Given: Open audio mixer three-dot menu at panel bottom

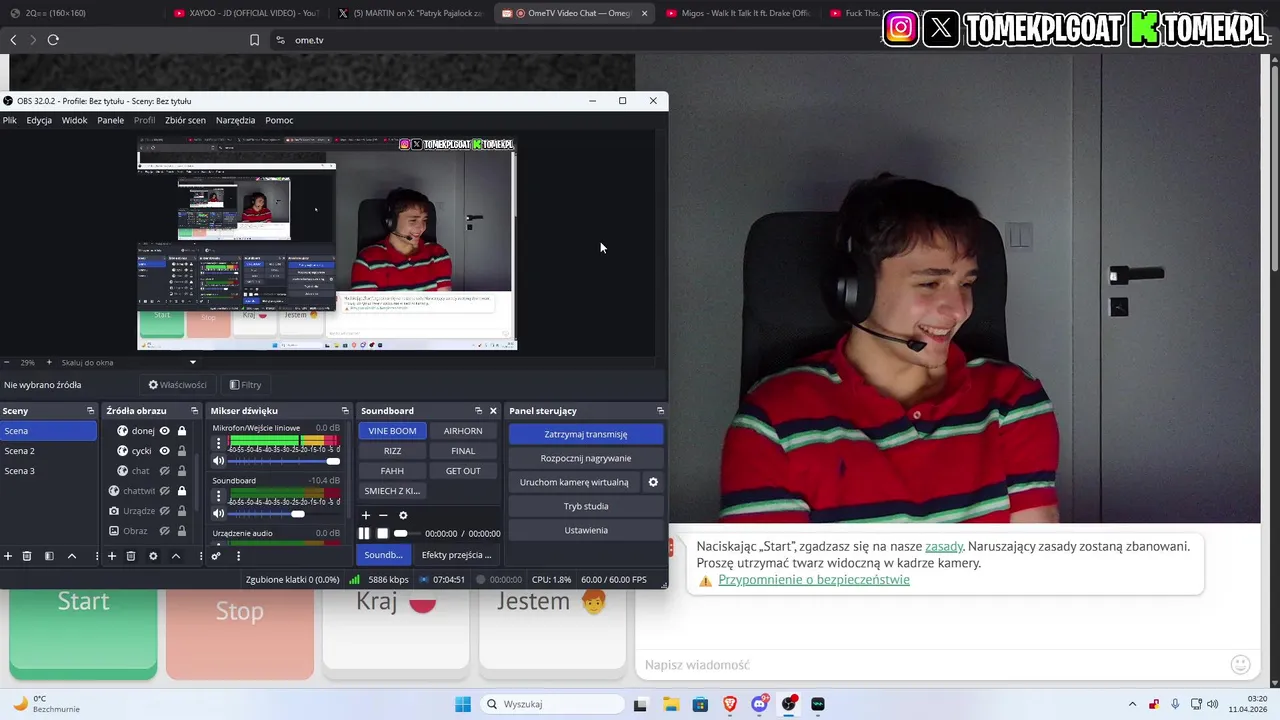Looking at the screenshot, I should click(238, 556).
